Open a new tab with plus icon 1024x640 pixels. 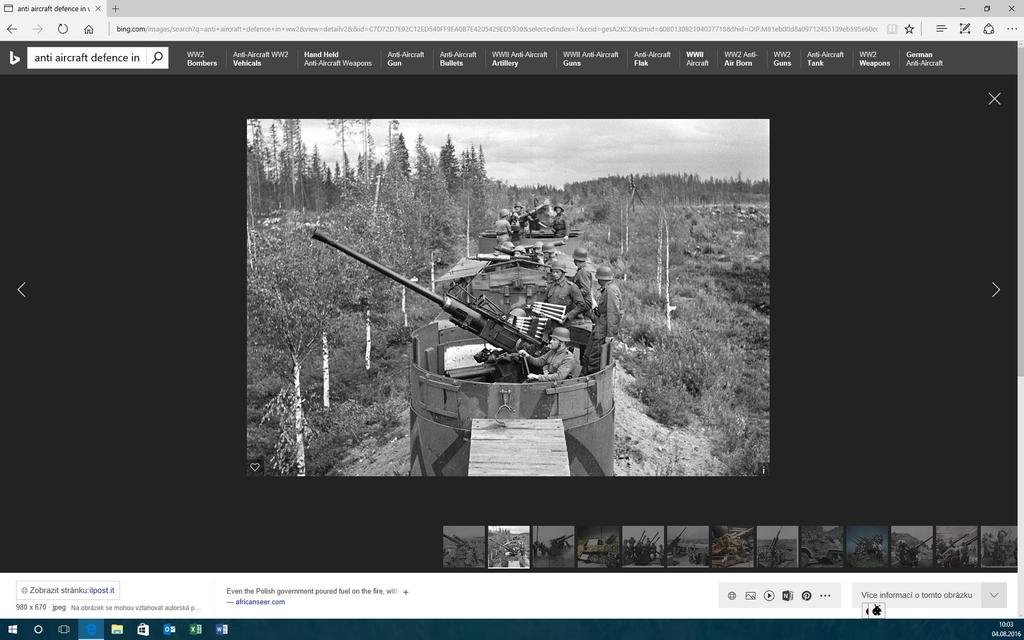click(x=116, y=8)
